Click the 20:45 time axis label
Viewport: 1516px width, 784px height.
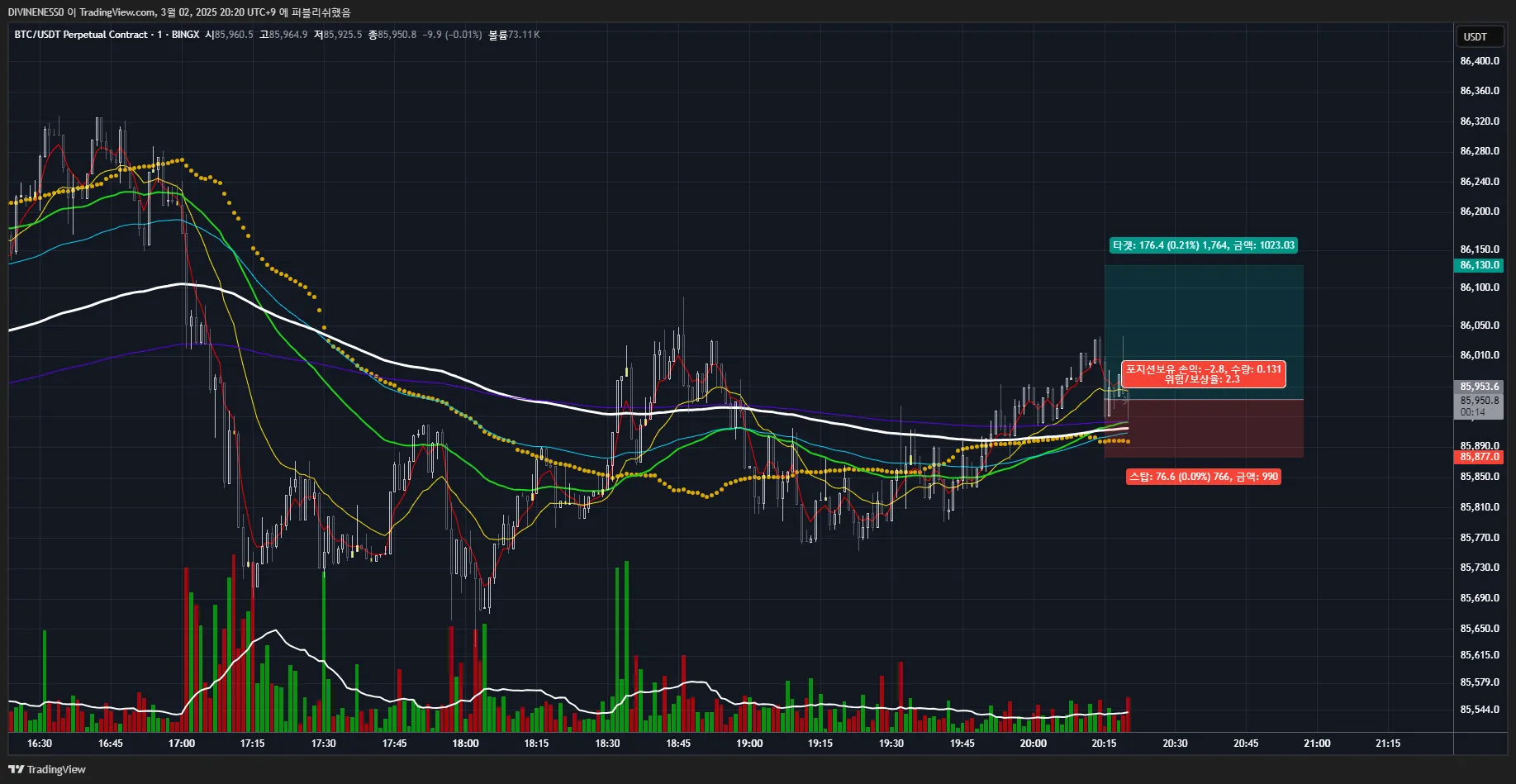1247,744
